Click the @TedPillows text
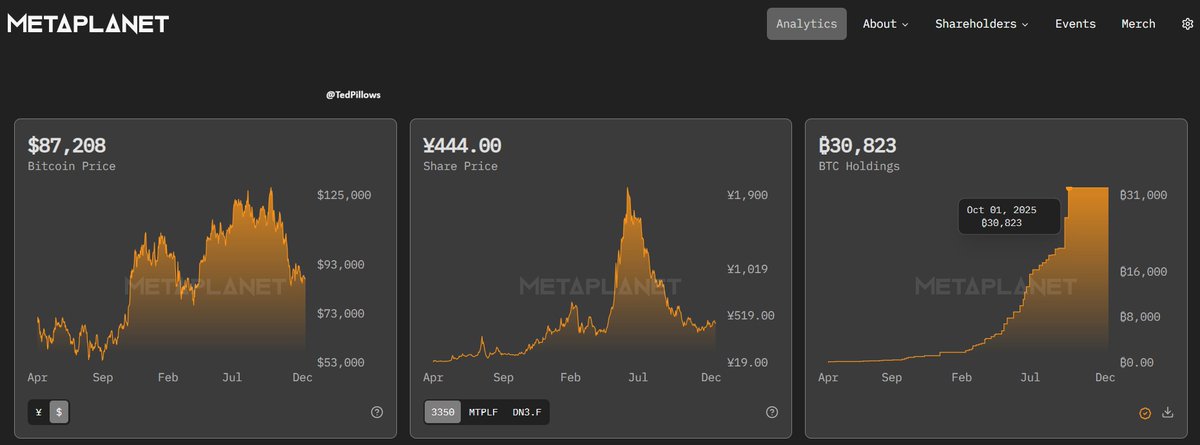Viewport: 1200px width, 445px height. pyautogui.click(x=353, y=95)
